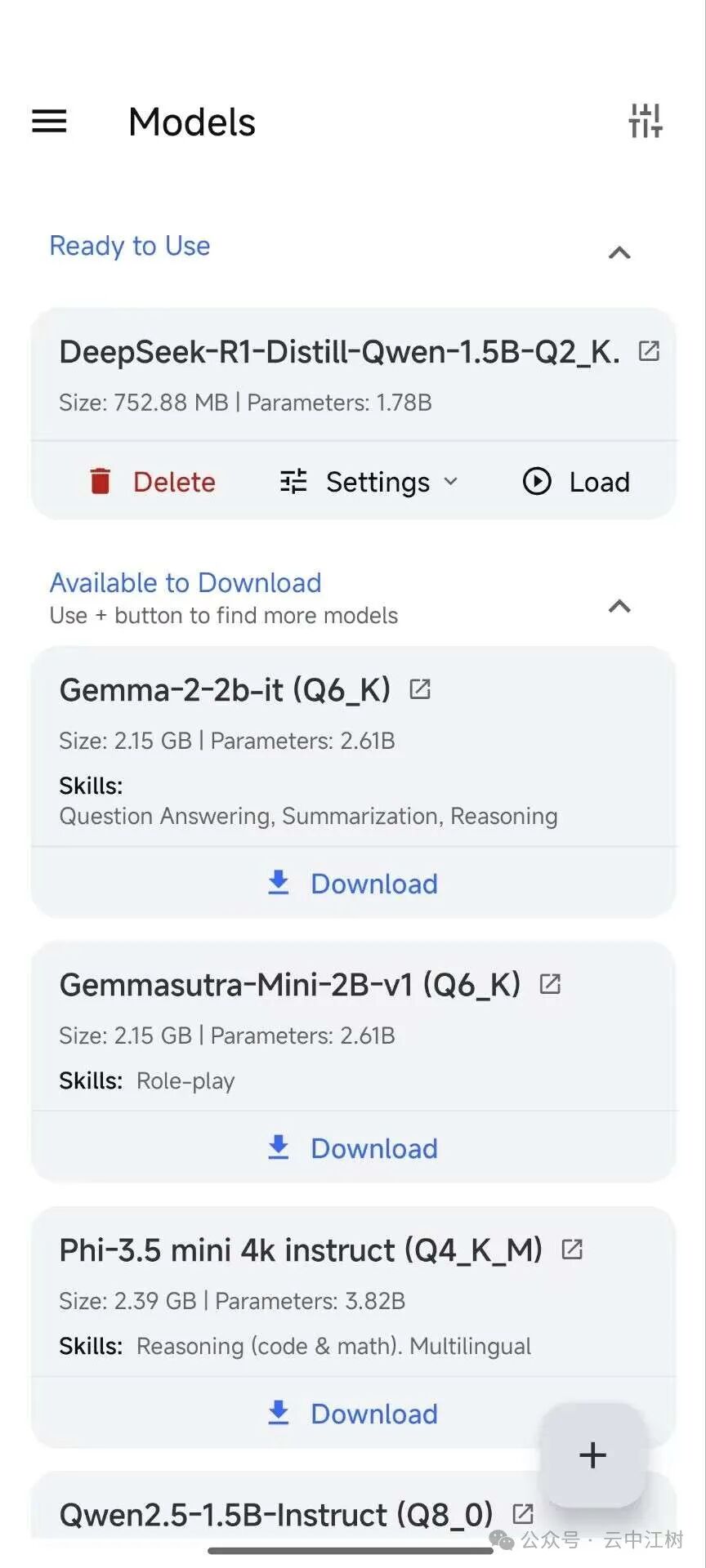Load the DeepSeek-R1-Distill-Qwen model
Viewport: 706px width, 1568px height.
576,482
